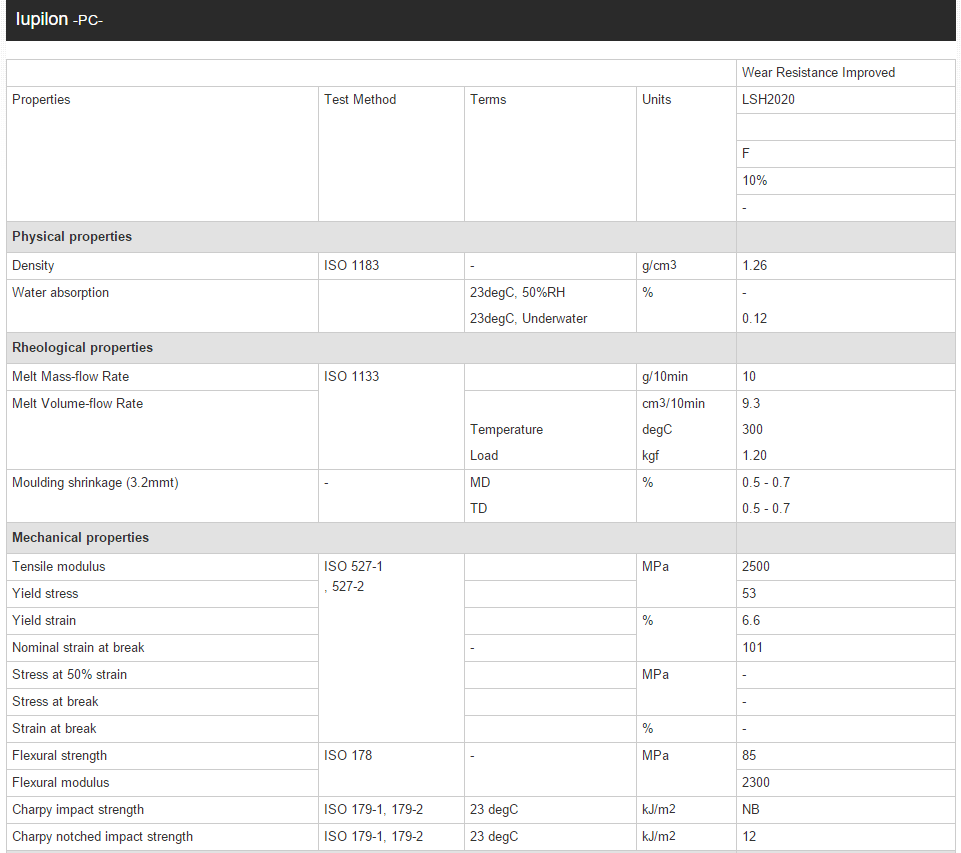Screen dimensions: 961x853
Task: Click the Tensile modulus value 2500
Action: 756,567
